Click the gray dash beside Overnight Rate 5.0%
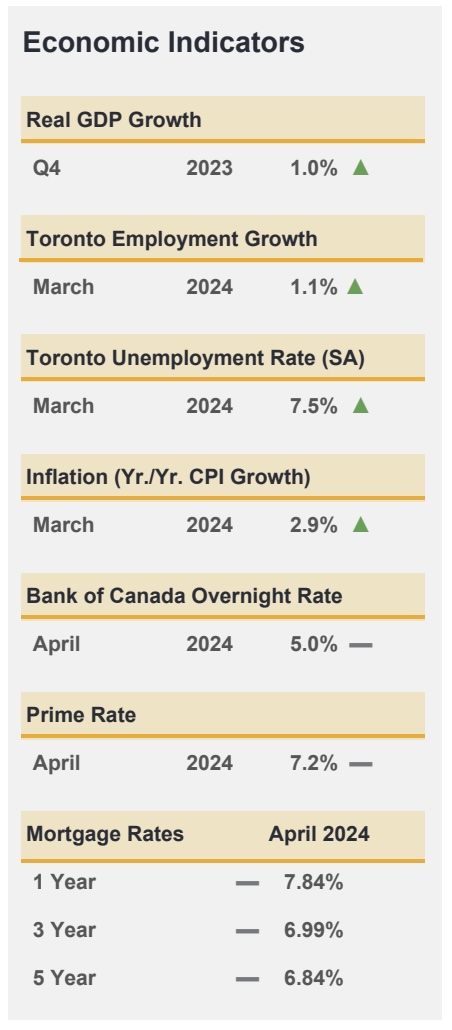452x1030 pixels. [x=361, y=645]
